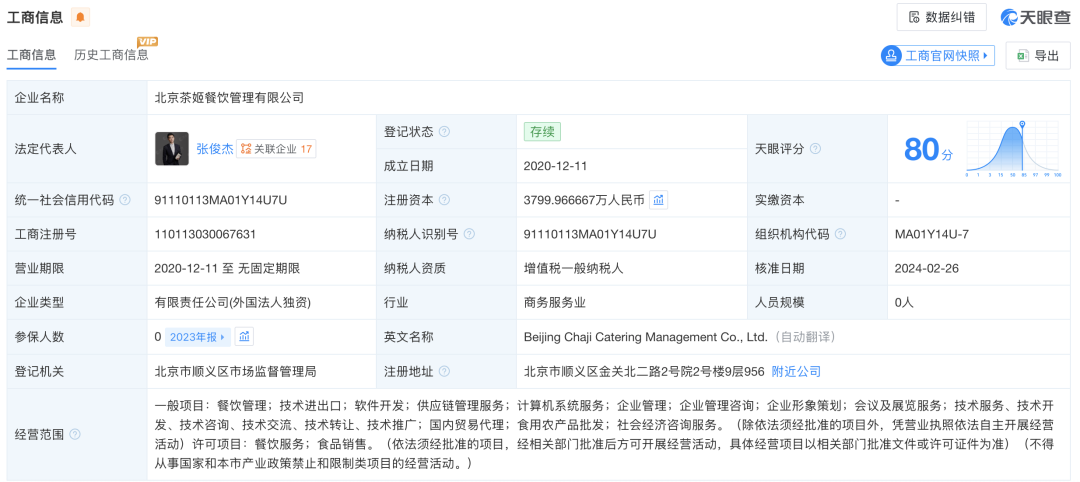Select 增值税一般纳税人 taxpayer qualification
Image resolution: width=1080 pixels, height=482 pixels.
click(x=573, y=269)
